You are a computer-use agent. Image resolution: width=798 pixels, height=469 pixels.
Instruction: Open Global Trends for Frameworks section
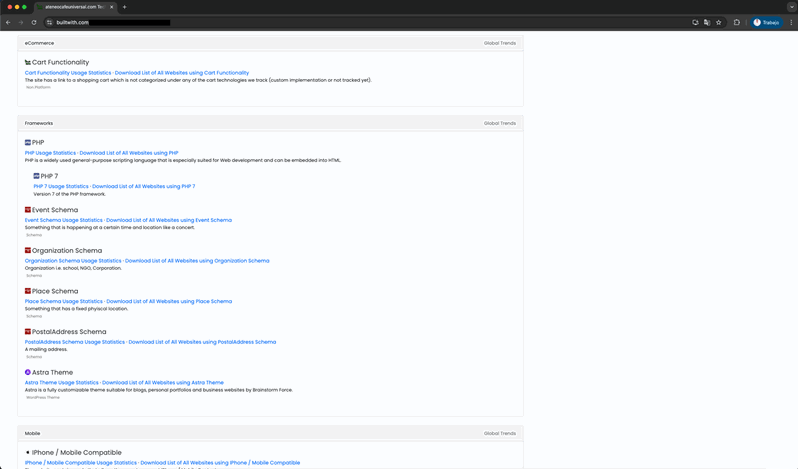[x=500, y=123]
